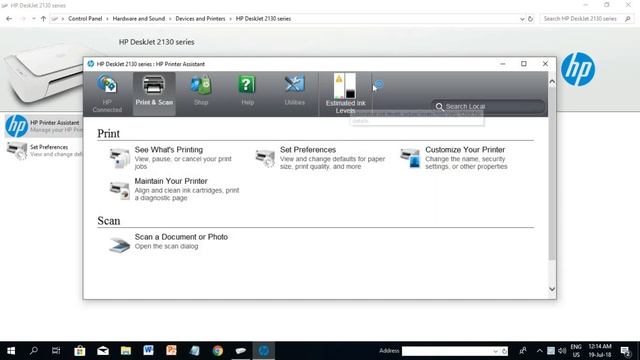
Task: Expand the address bar history dropdown
Action: pos(522,19)
